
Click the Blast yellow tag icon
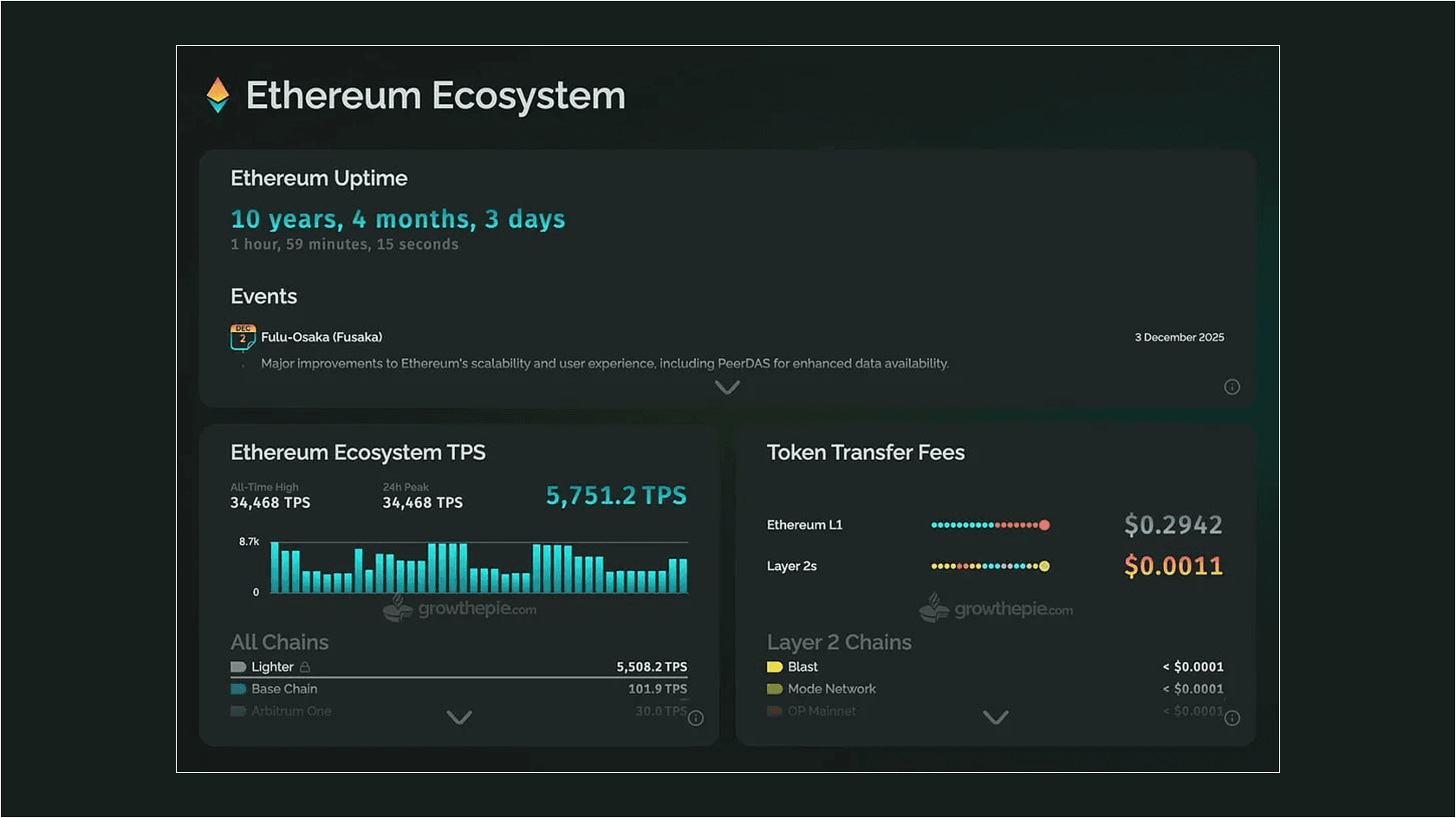pos(775,667)
